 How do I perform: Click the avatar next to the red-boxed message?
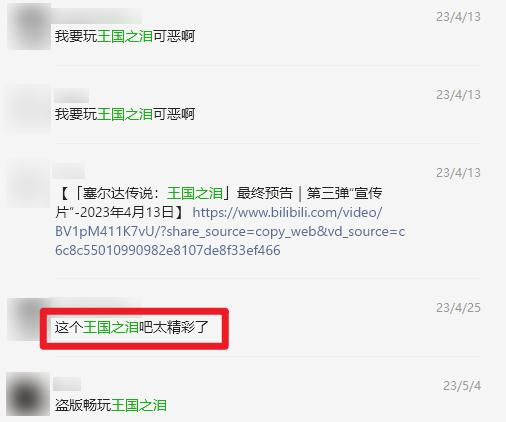[25, 319]
